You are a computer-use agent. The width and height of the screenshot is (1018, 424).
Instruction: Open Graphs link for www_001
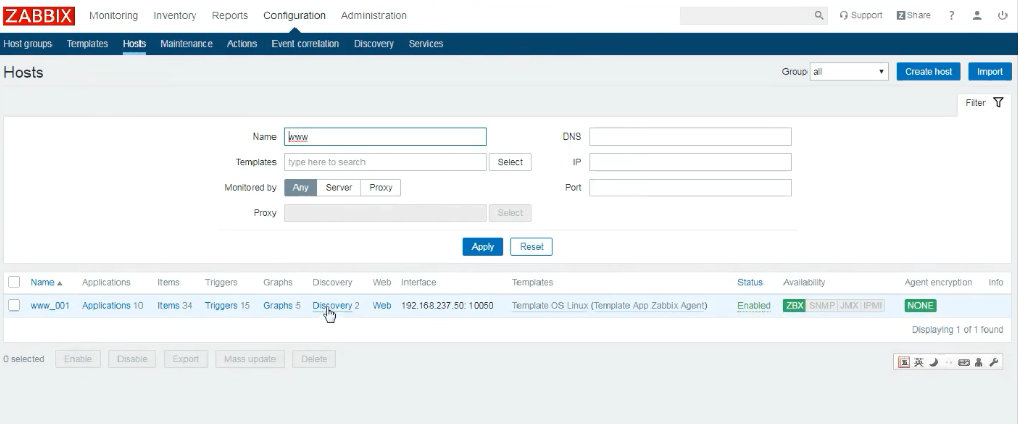tap(278, 306)
